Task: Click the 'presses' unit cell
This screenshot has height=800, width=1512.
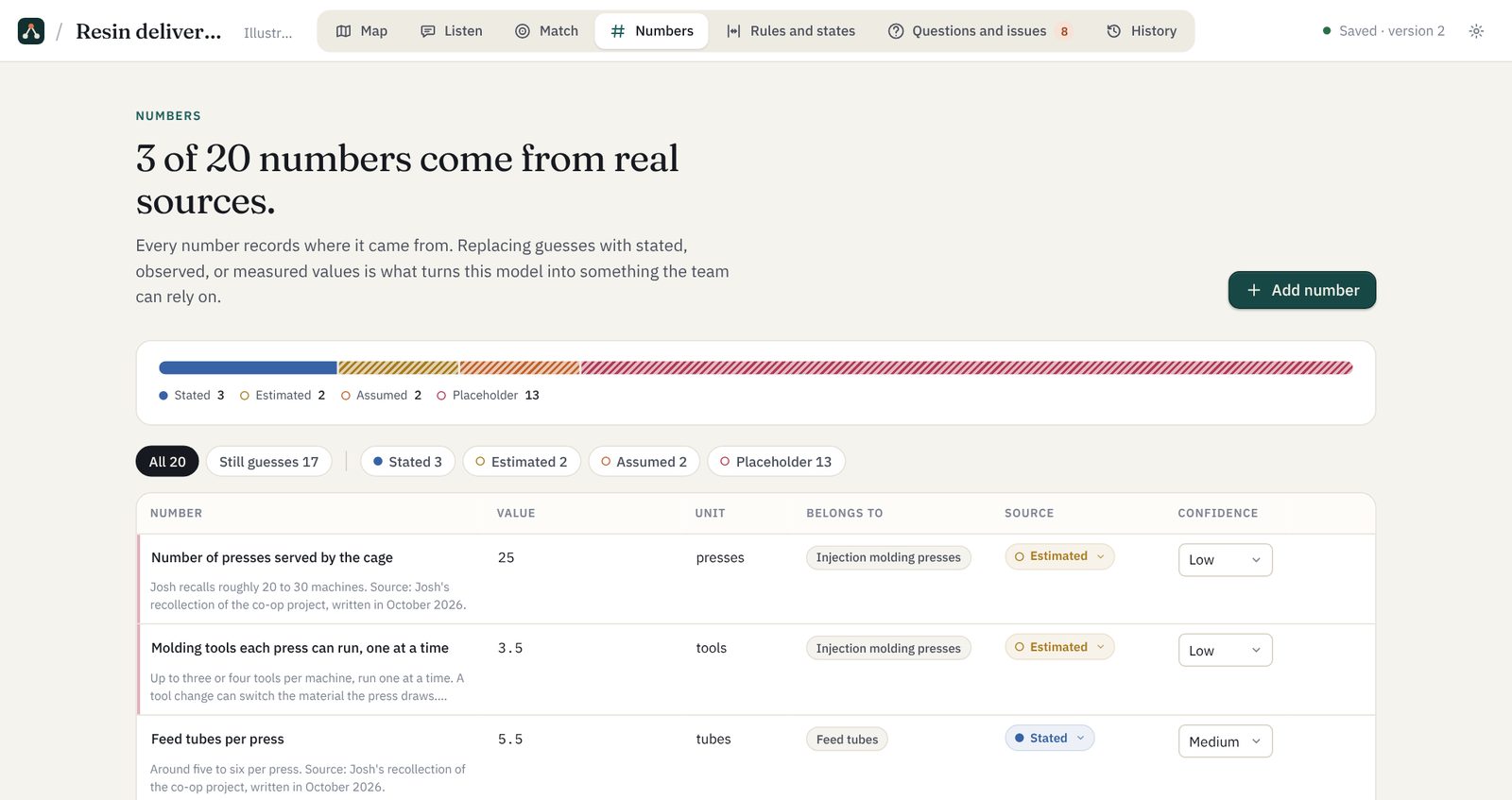Action: click(x=720, y=557)
